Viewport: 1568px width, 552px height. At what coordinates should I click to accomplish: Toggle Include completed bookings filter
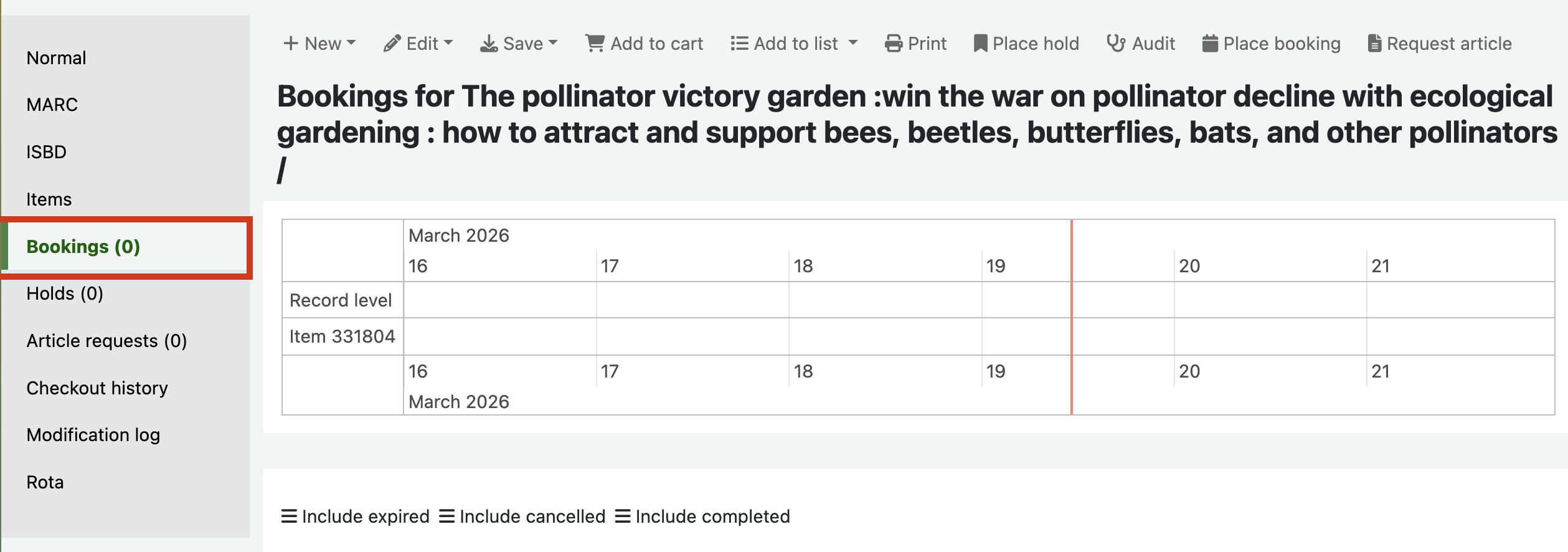[x=702, y=516]
